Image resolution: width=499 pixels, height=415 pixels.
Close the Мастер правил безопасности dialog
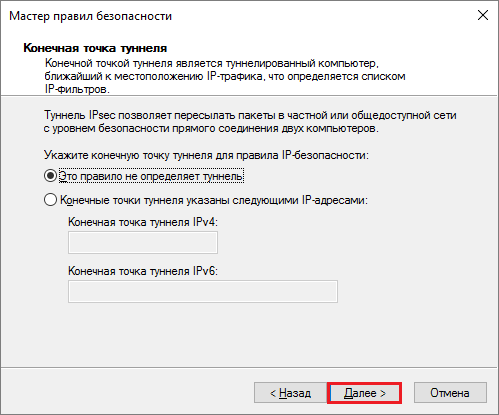tap(483, 15)
